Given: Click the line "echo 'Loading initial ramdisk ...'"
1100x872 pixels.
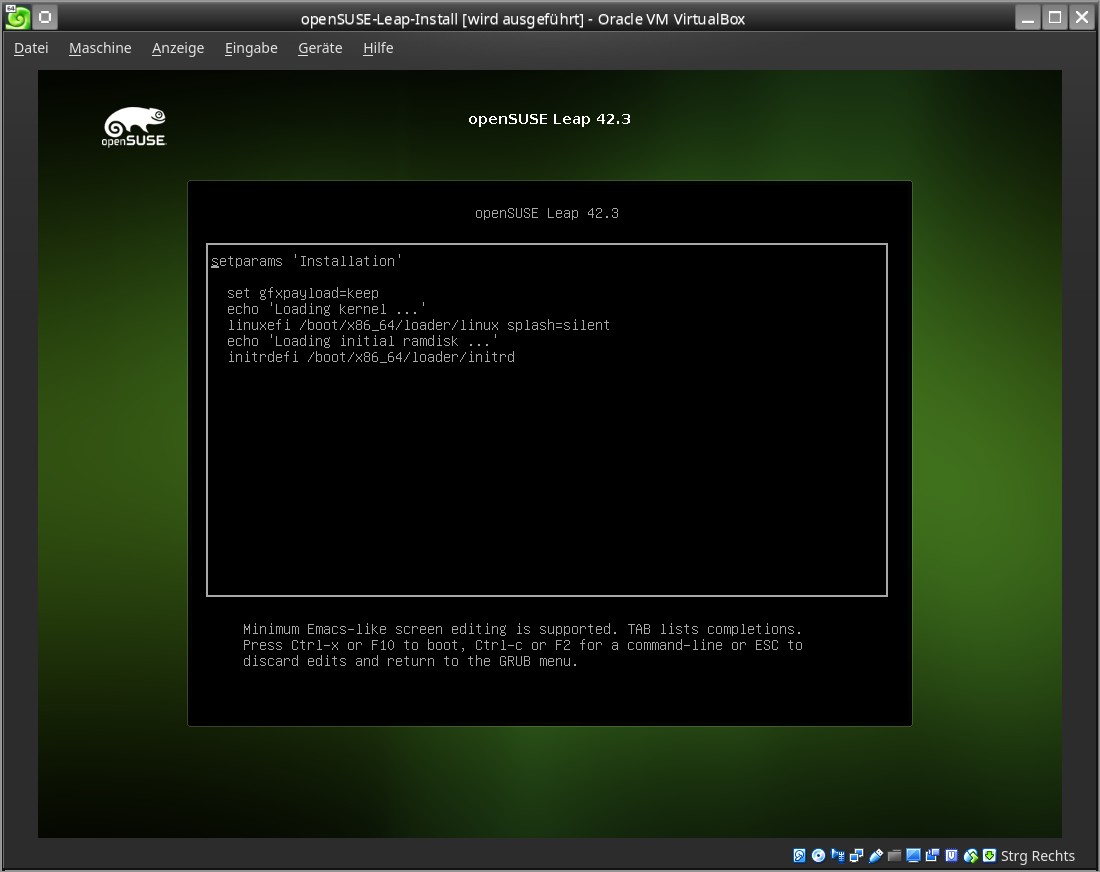Looking at the screenshot, I should pos(362,342).
